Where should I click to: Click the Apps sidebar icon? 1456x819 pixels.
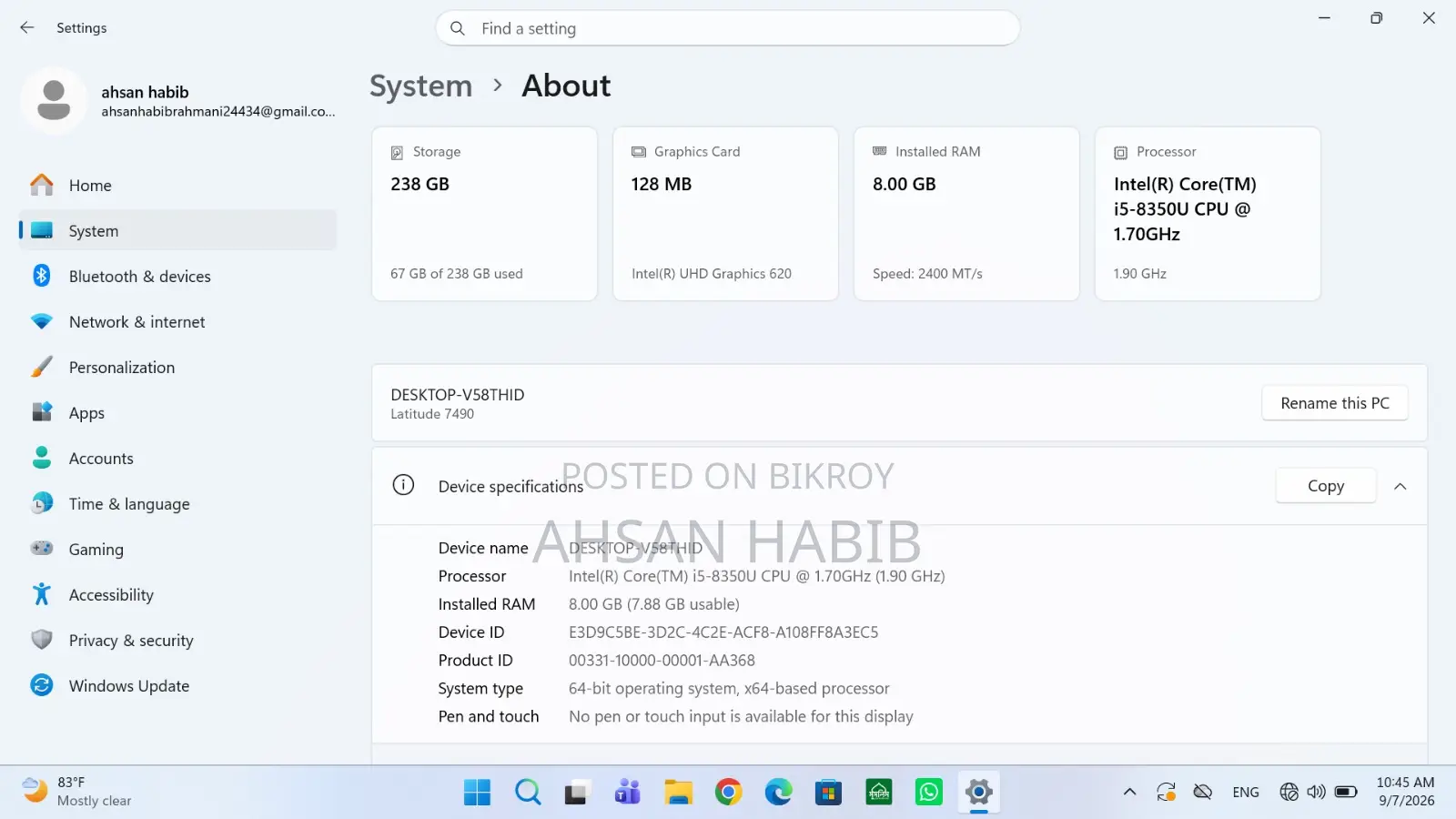[42, 412]
